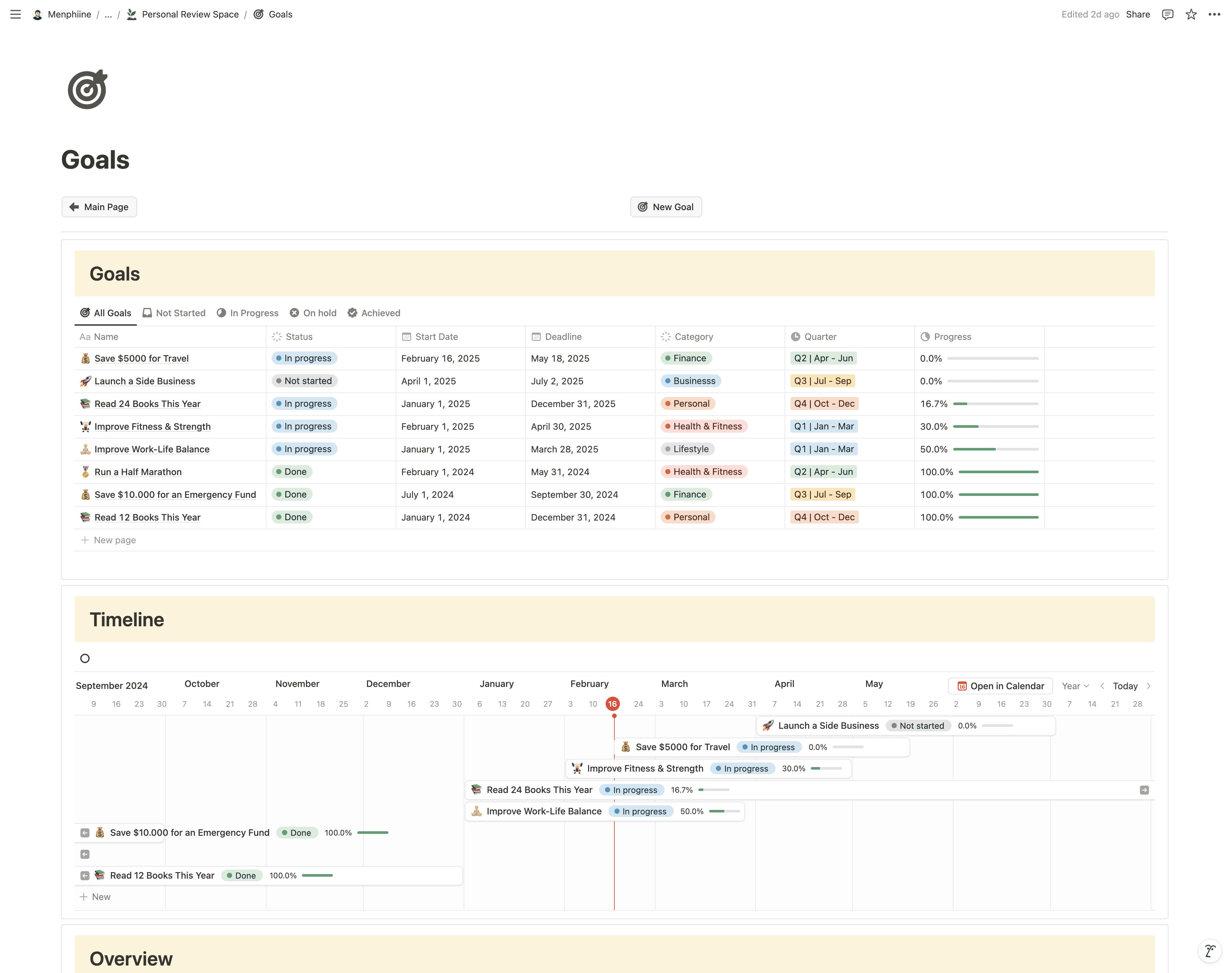Switch to the In Progress tab

(x=248, y=313)
